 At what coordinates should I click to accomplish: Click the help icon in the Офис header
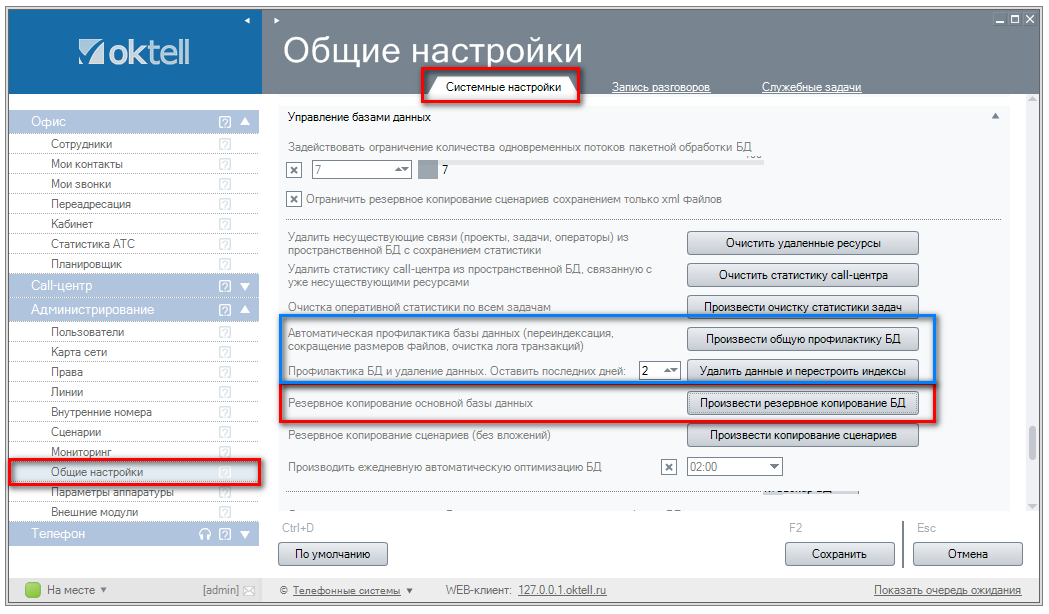point(225,122)
